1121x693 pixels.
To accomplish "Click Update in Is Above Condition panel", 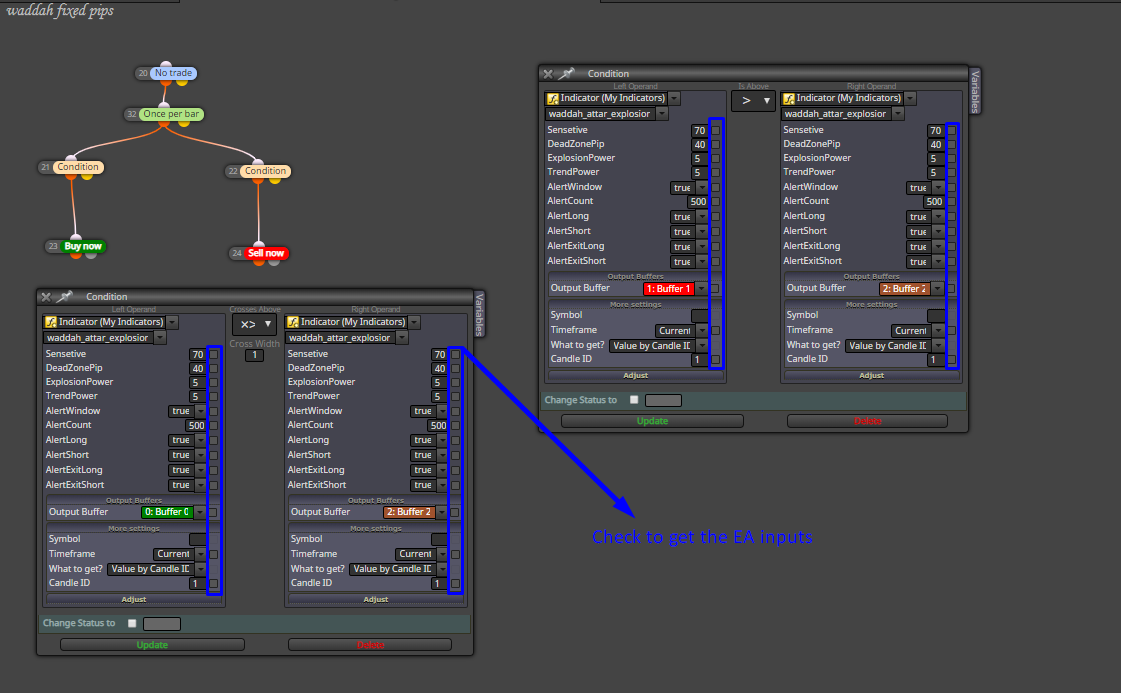I will (652, 421).
